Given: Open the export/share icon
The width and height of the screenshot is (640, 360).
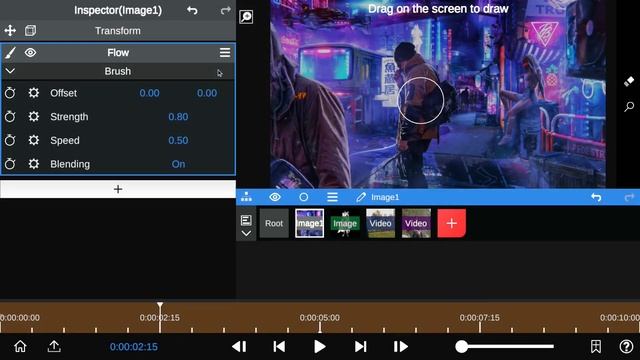Looking at the screenshot, I should pos(54,347).
